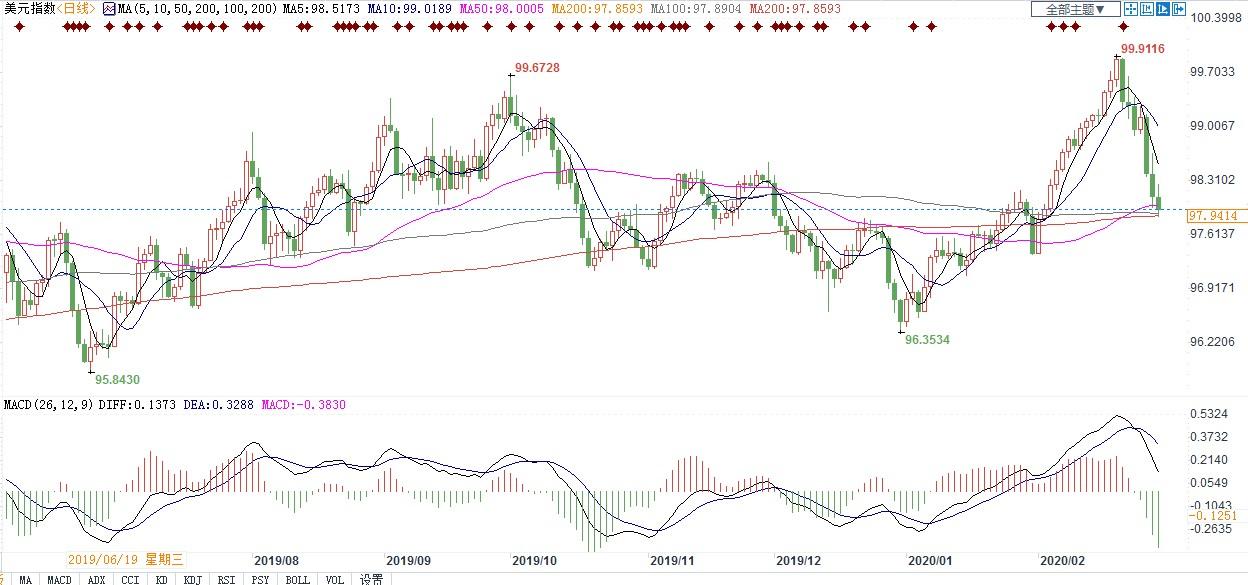Click the 日线 period selector label
This screenshot has height=585, width=1248.
[74, 9]
